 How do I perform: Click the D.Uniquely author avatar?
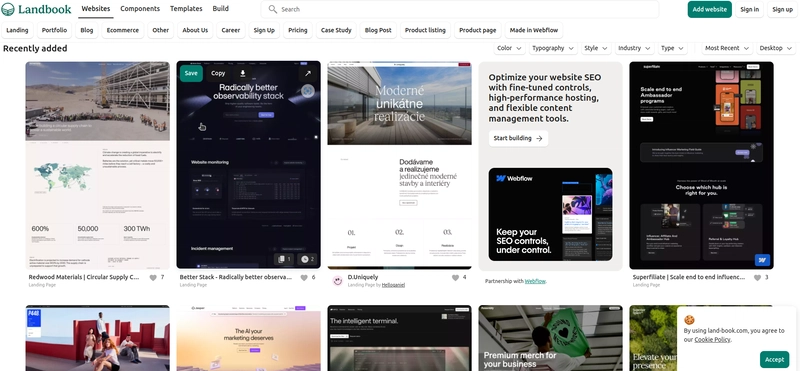pos(337,281)
